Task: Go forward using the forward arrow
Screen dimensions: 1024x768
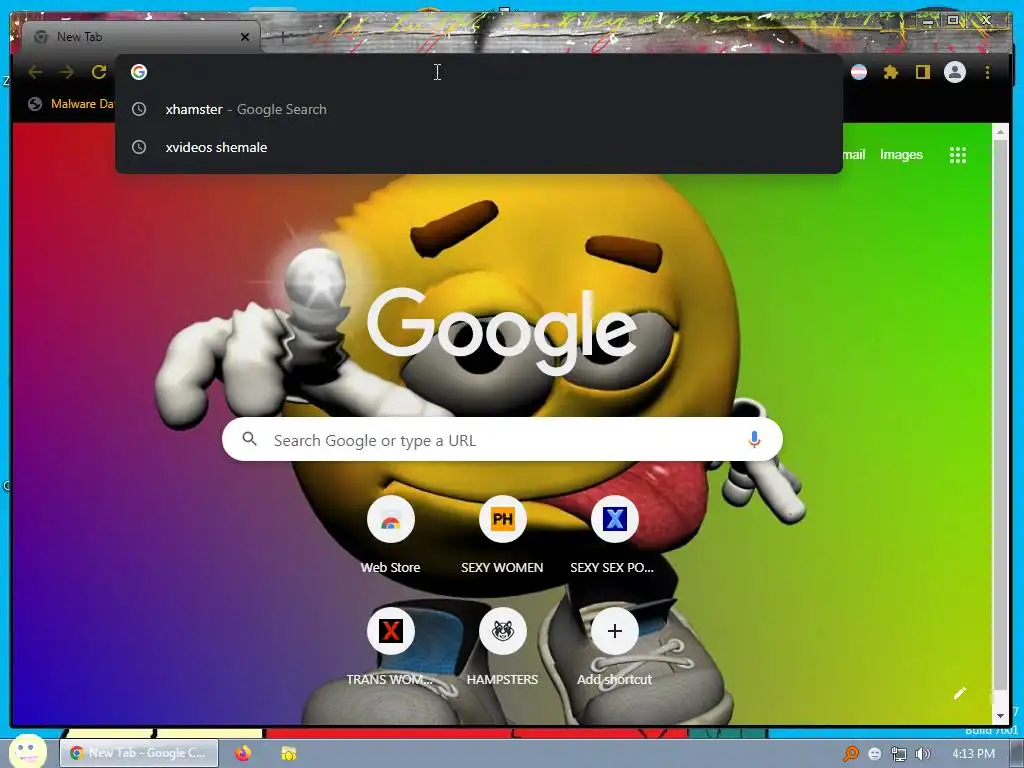Action: [67, 72]
